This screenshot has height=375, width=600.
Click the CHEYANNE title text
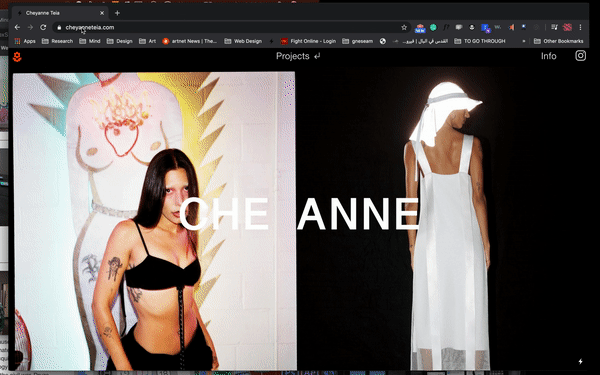point(299,214)
